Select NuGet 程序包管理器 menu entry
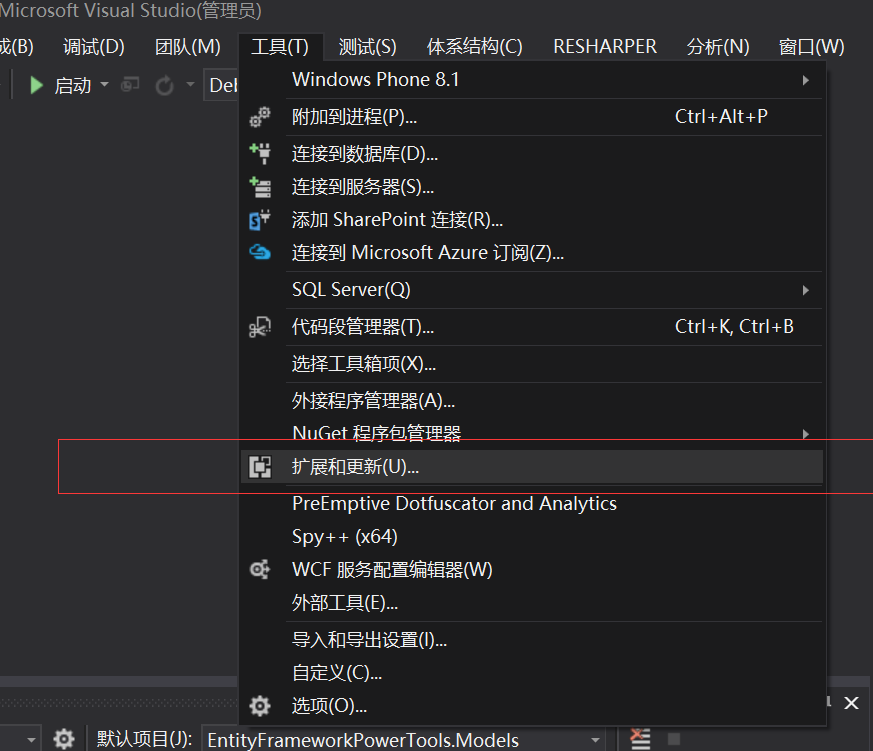 pos(532,434)
